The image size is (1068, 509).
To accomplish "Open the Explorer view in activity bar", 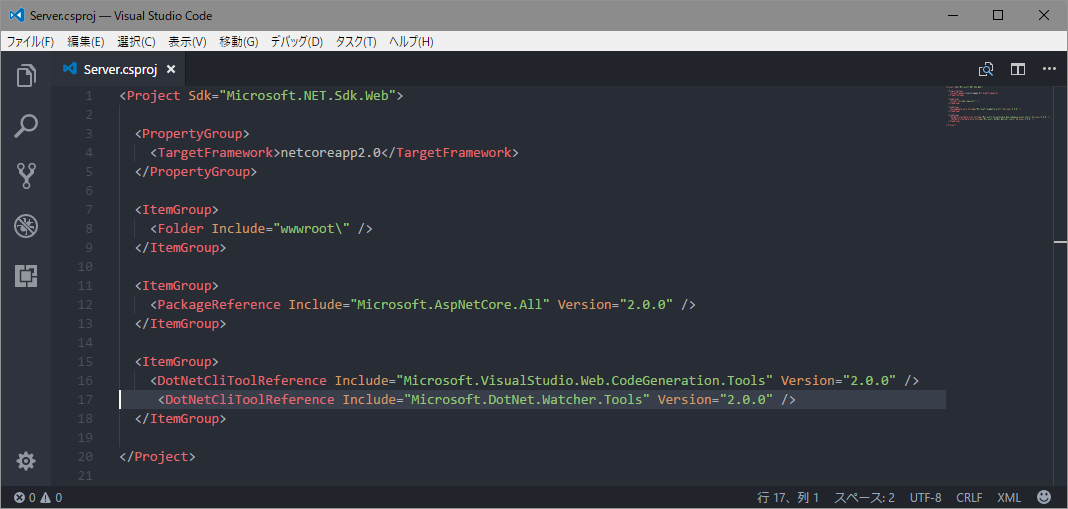I will tap(26, 75).
